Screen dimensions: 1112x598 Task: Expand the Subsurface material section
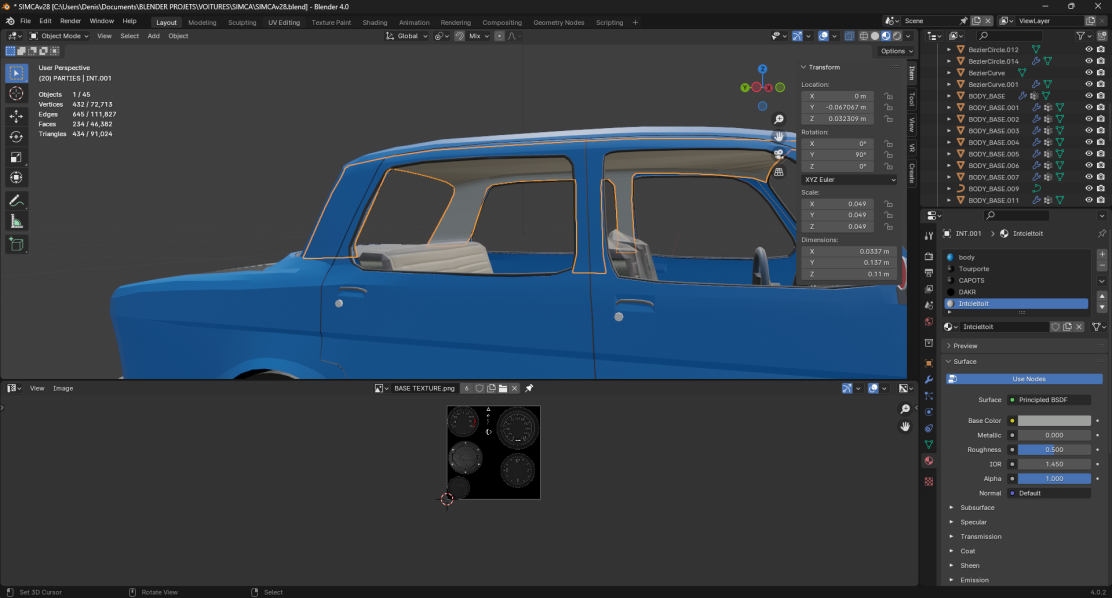coord(976,508)
